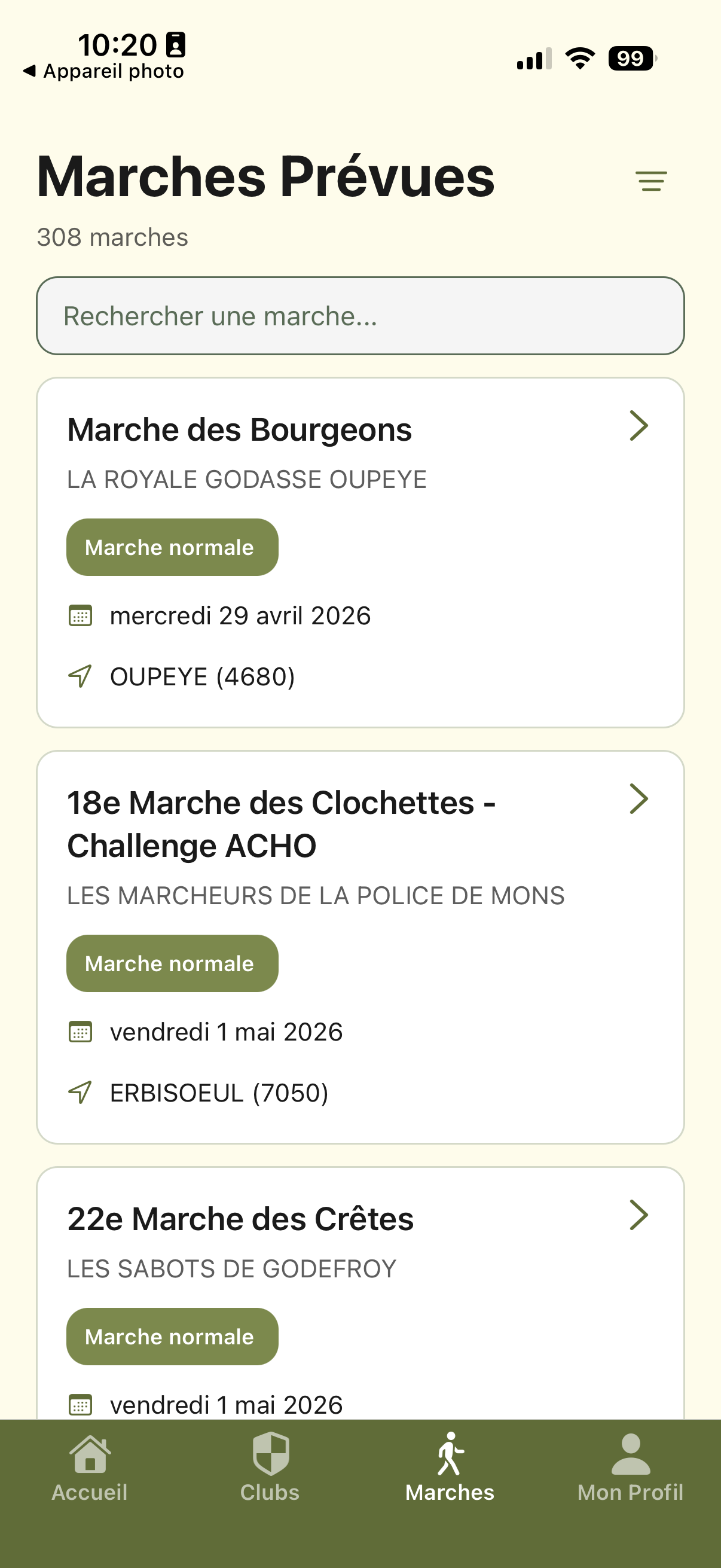Image resolution: width=721 pixels, height=1568 pixels.
Task: Tap calendar icon for mercredi 29 avril
Action: click(80, 615)
